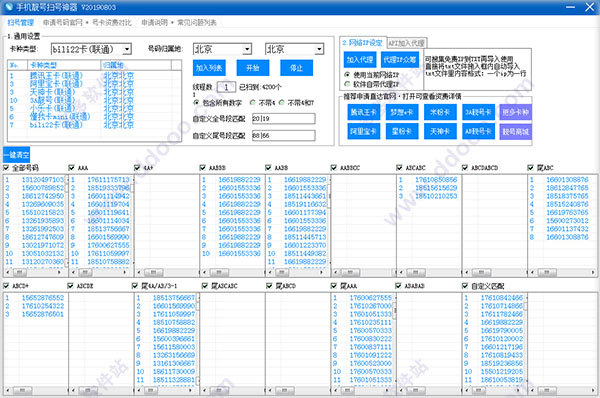Click the 自定义全号段匹配 input field
600x398 pixels.
point(284,119)
